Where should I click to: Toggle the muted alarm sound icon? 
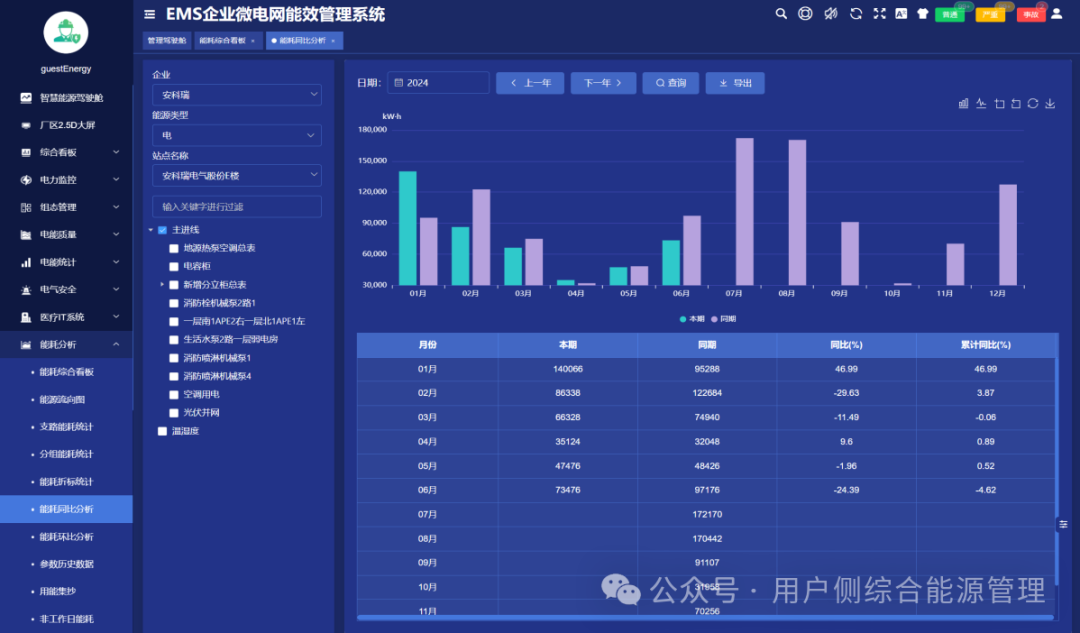[x=830, y=14]
